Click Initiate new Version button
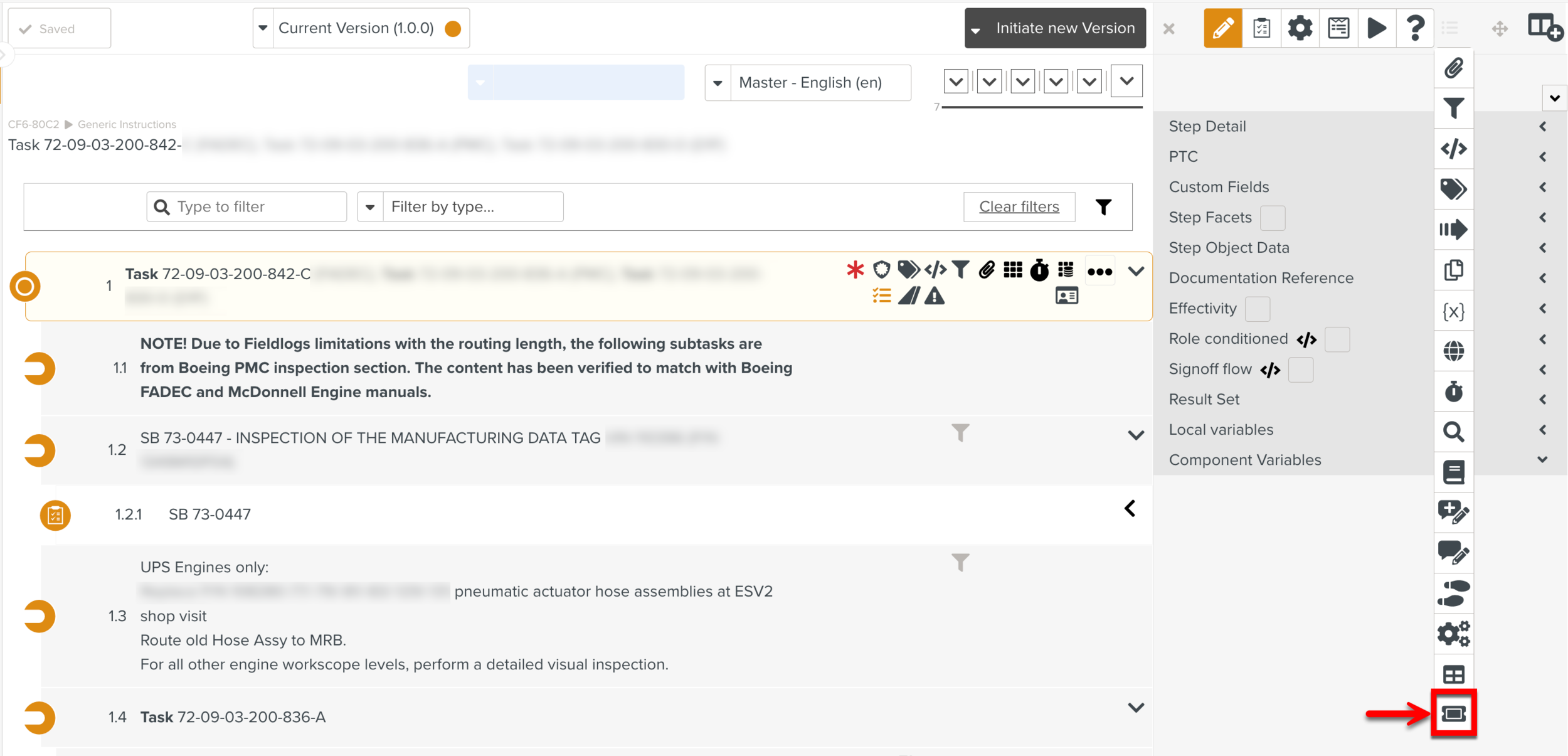Screen dimensions: 1568x756 click(x=1064, y=28)
